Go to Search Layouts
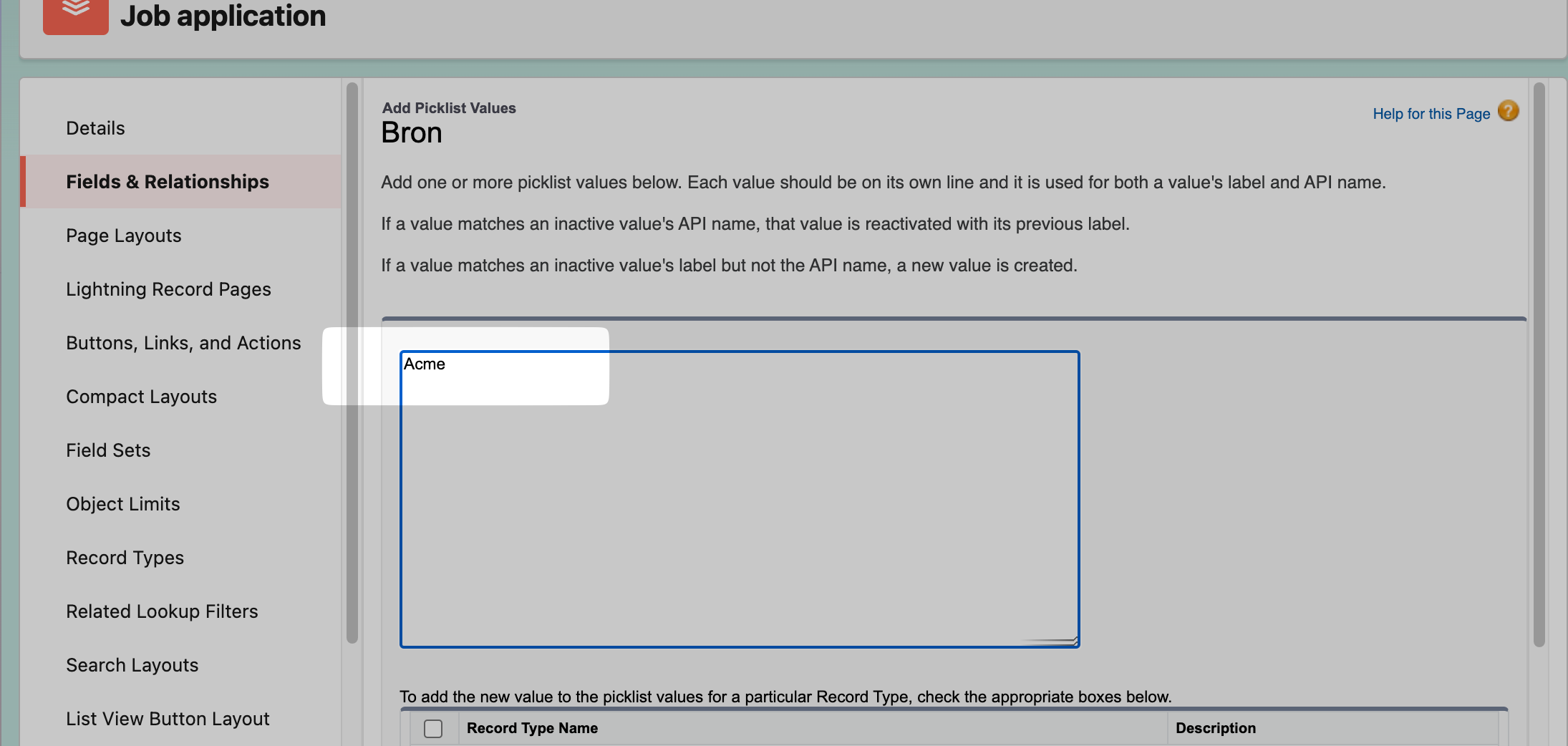This screenshot has width=1568, height=746. click(132, 665)
